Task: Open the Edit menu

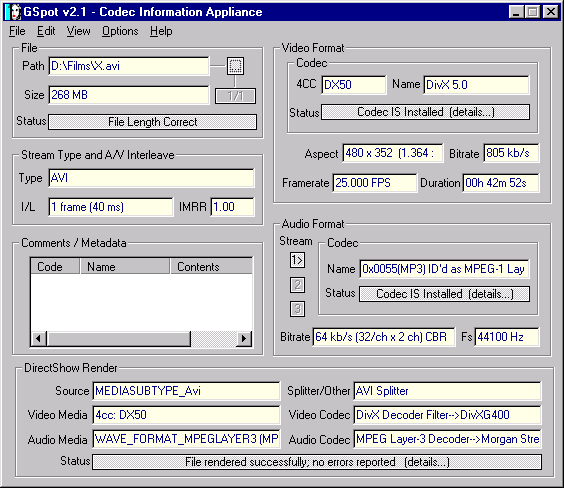Action: point(46,31)
